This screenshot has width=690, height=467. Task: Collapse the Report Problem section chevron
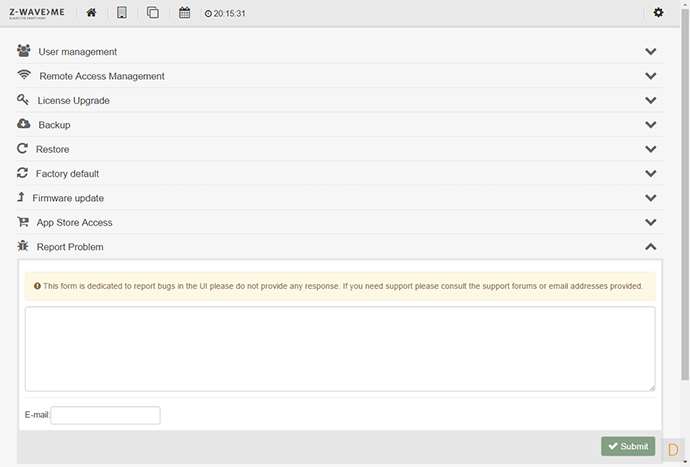pos(650,247)
